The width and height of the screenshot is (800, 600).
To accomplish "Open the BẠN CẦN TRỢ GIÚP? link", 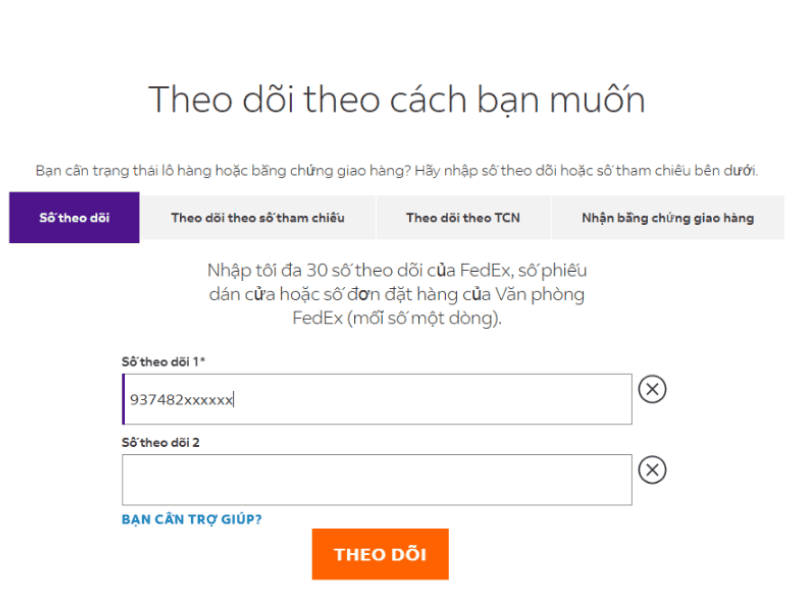I will tap(191, 519).
